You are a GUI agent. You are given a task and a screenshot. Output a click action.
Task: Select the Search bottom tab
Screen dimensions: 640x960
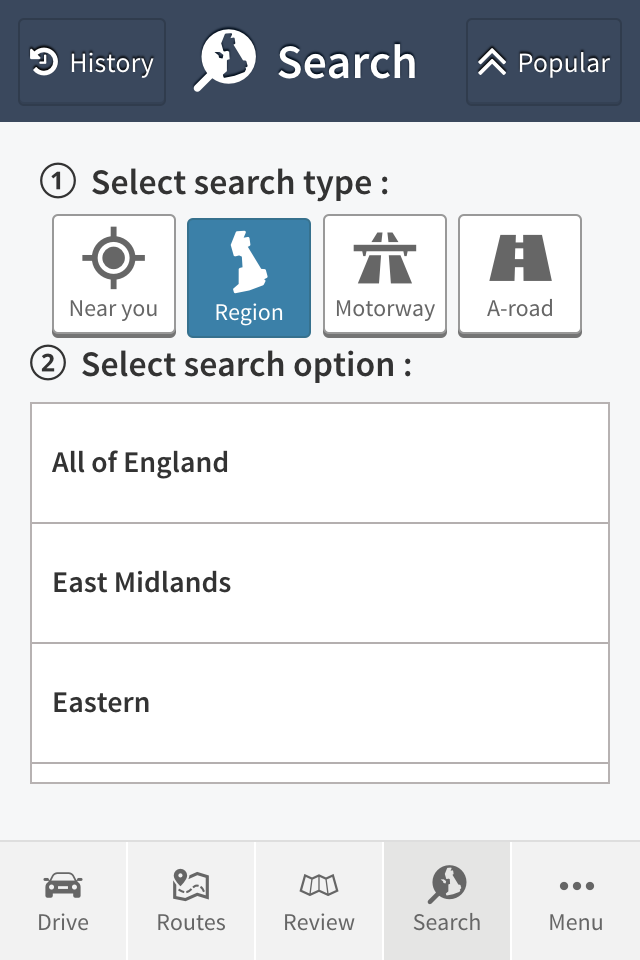click(446, 901)
